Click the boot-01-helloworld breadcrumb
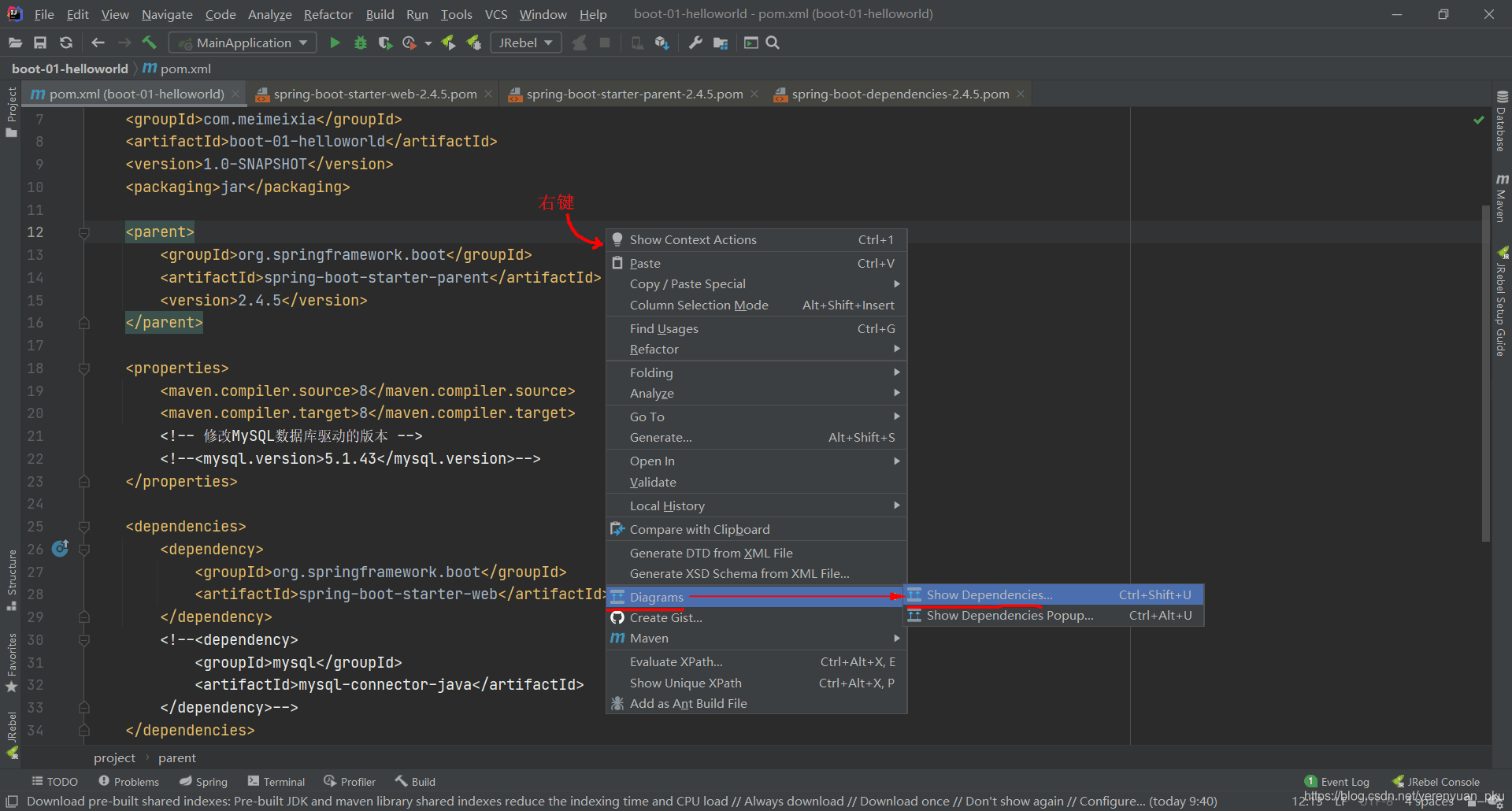Screen dimensions: 1512x811 (70, 69)
